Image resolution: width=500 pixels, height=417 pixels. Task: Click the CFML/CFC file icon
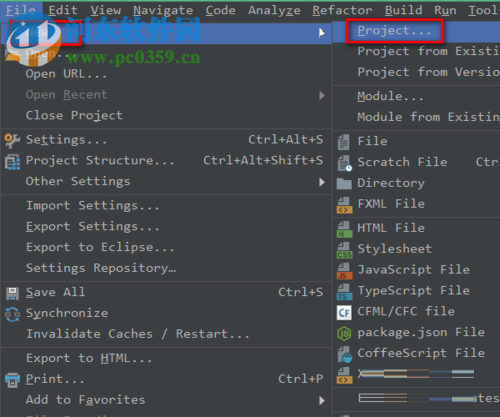pyautogui.click(x=344, y=312)
